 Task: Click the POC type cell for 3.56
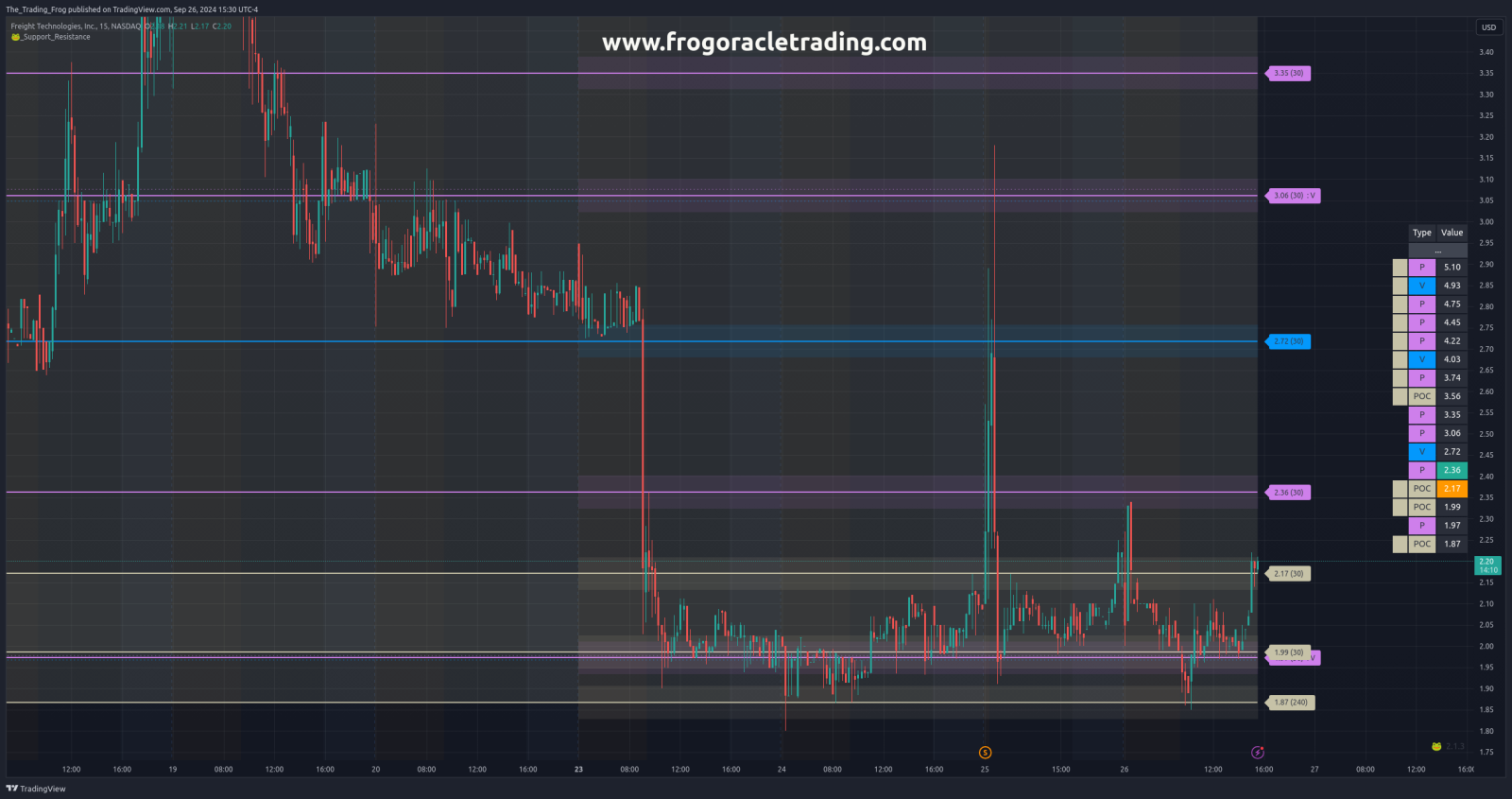(1422, 396)
